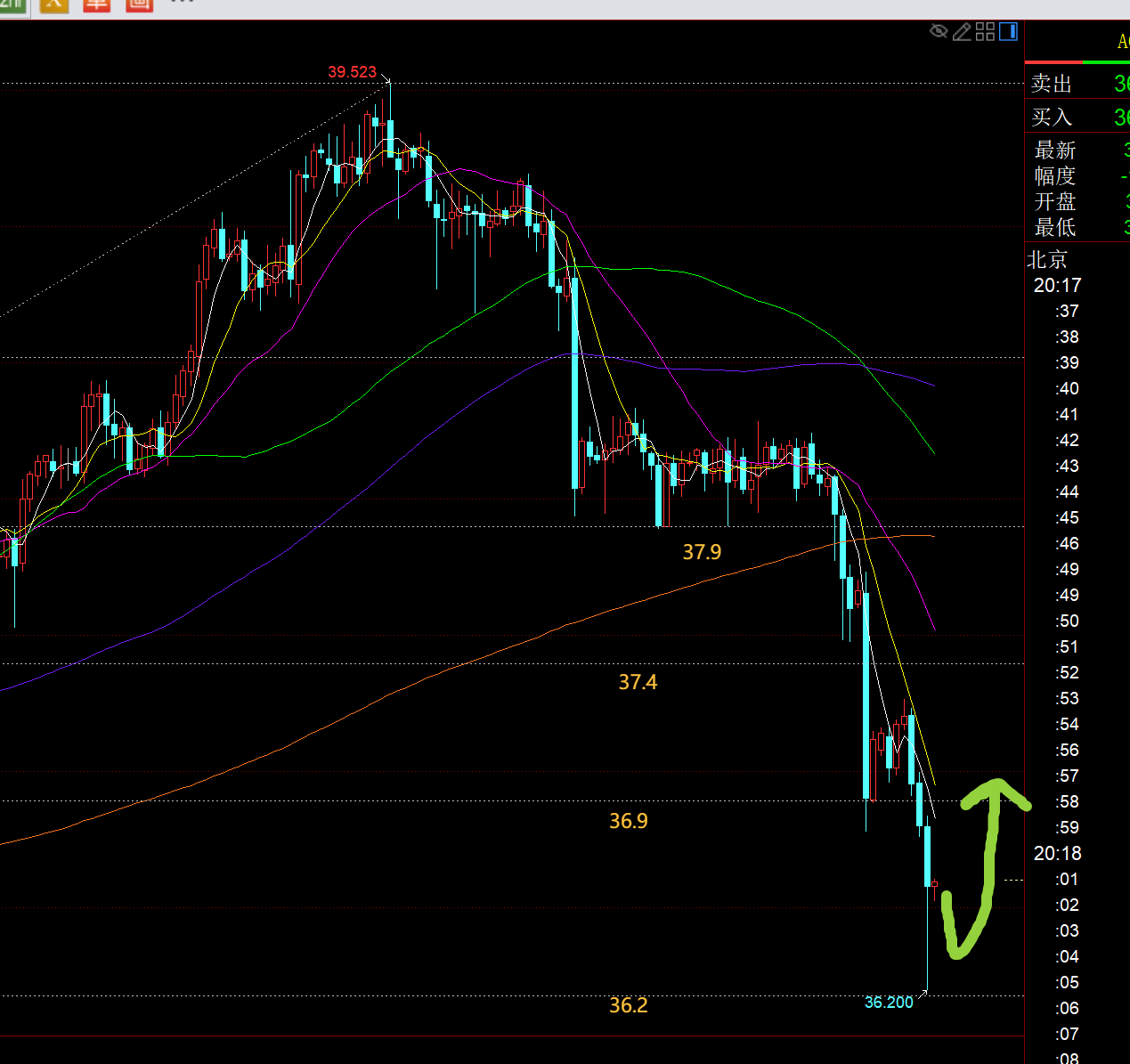Viewport: 1130px width, 1064px height.
Task: Click the 39.523 high price label
Action: [352, 72]
